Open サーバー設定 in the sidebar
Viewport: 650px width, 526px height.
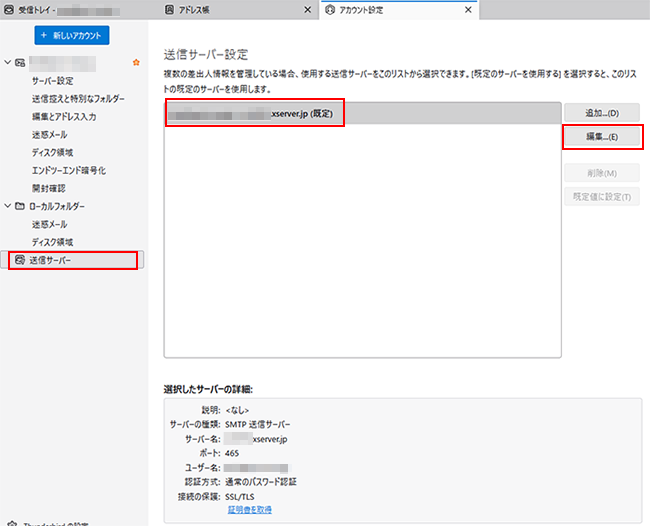point(53,81)
